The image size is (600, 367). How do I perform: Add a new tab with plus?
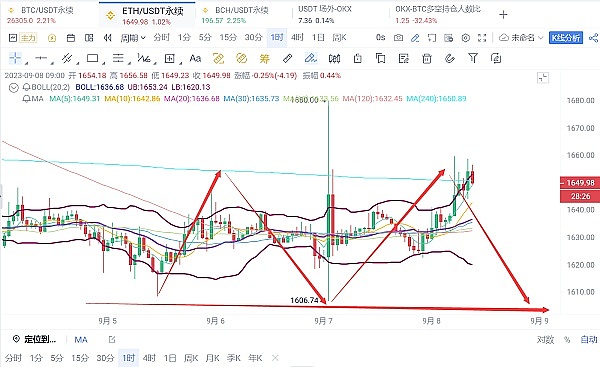[503, 15]
